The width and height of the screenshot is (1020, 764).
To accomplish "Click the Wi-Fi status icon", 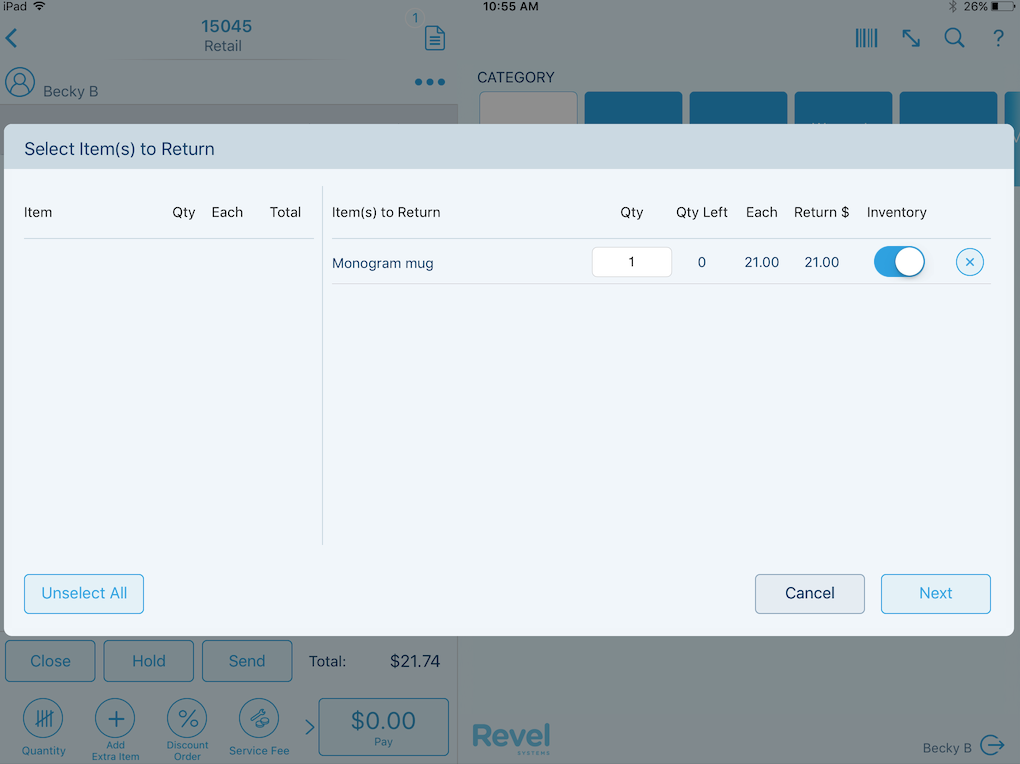I will (x=40, y=7).
